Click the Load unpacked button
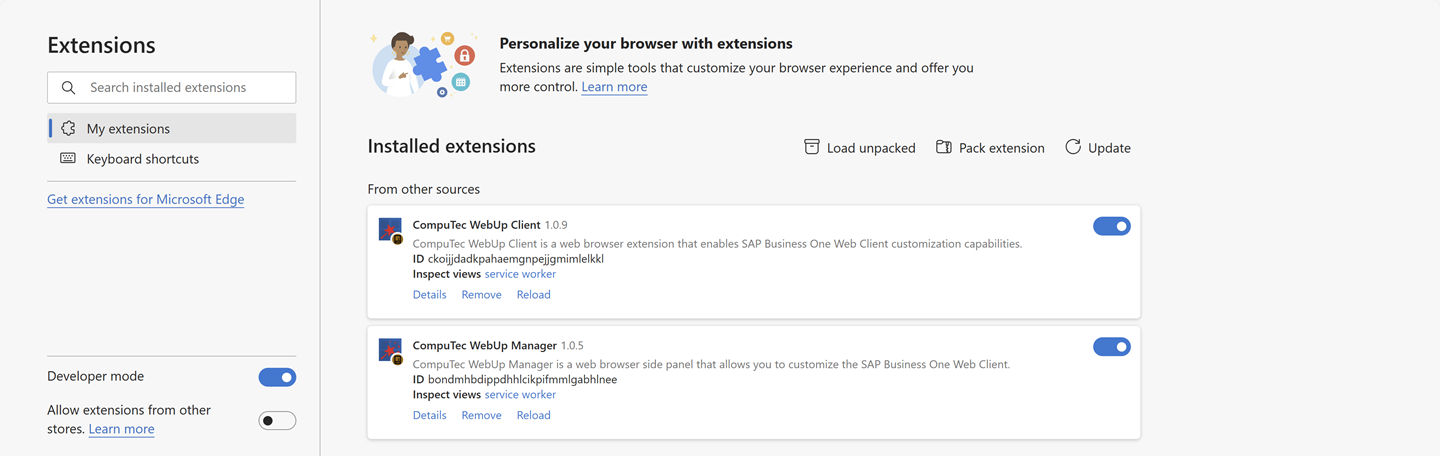This screenshot has width=1440, height=456. pos(860,147)
